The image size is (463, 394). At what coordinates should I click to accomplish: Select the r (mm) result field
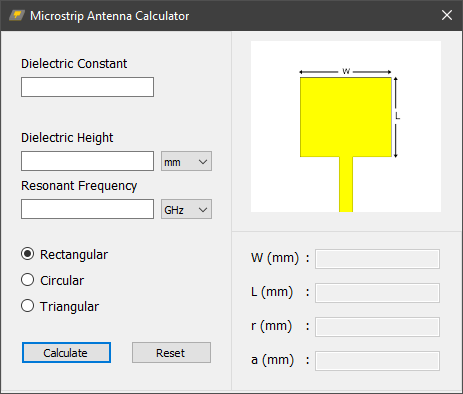(x=377, y=327)
